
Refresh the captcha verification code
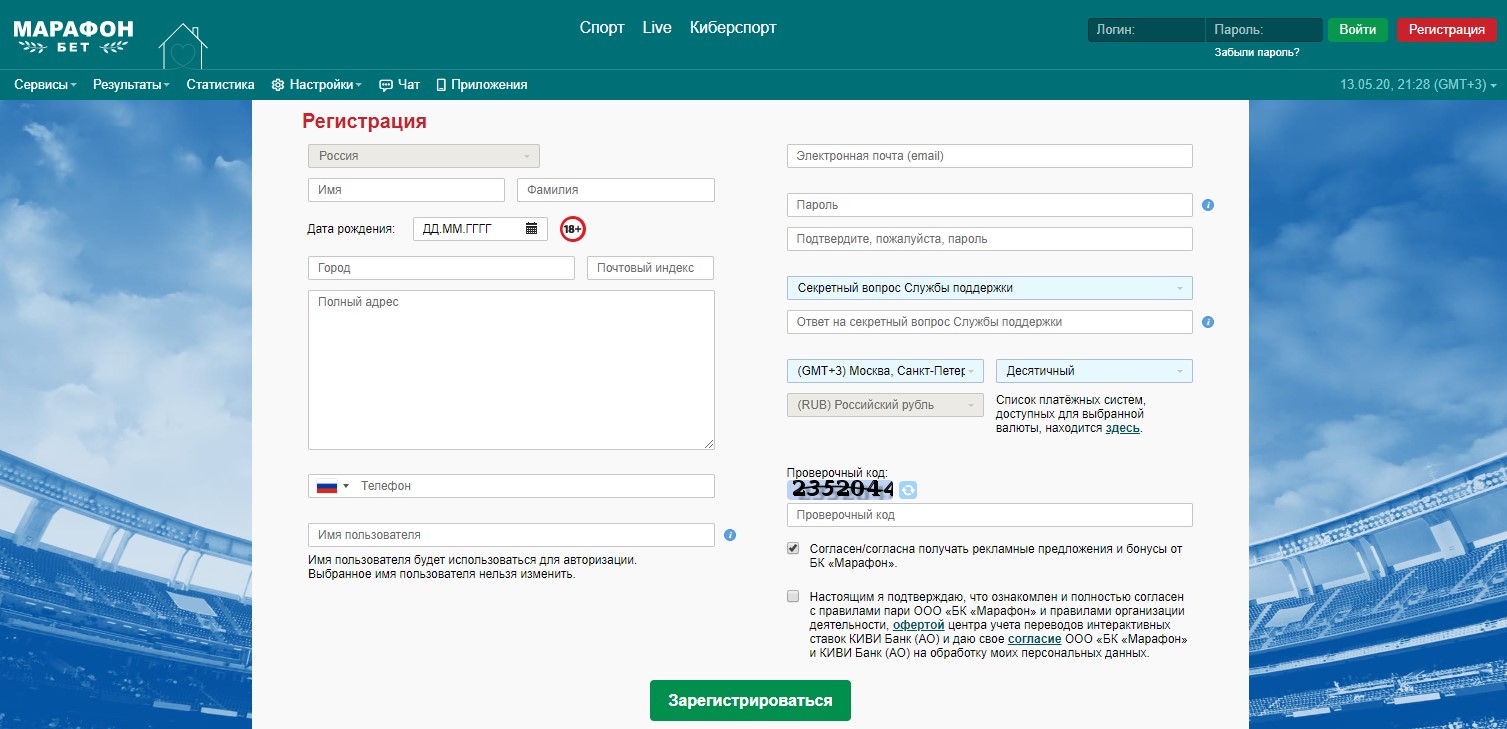[x=908, y=489]
